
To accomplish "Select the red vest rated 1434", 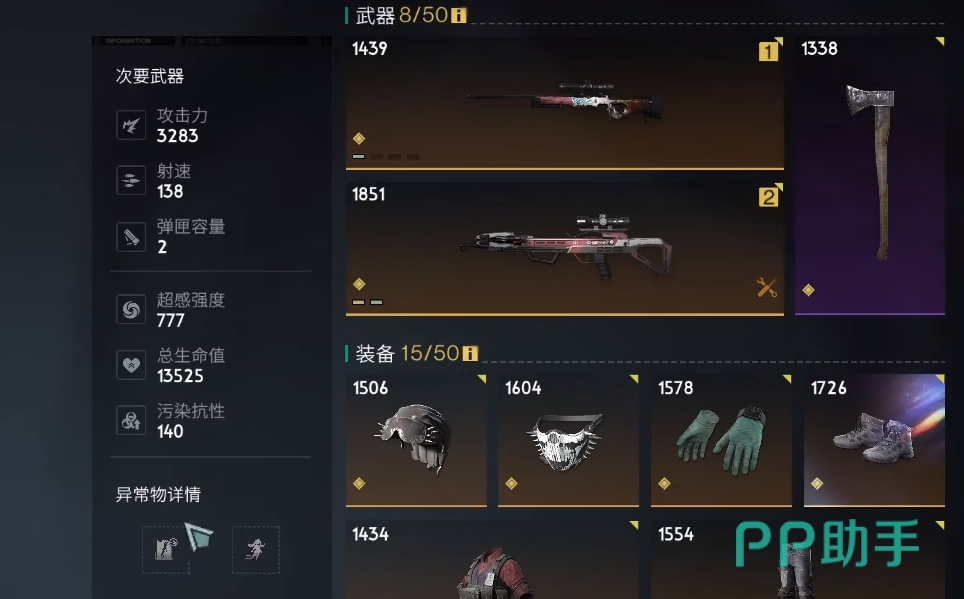I will tap(492, 560).
